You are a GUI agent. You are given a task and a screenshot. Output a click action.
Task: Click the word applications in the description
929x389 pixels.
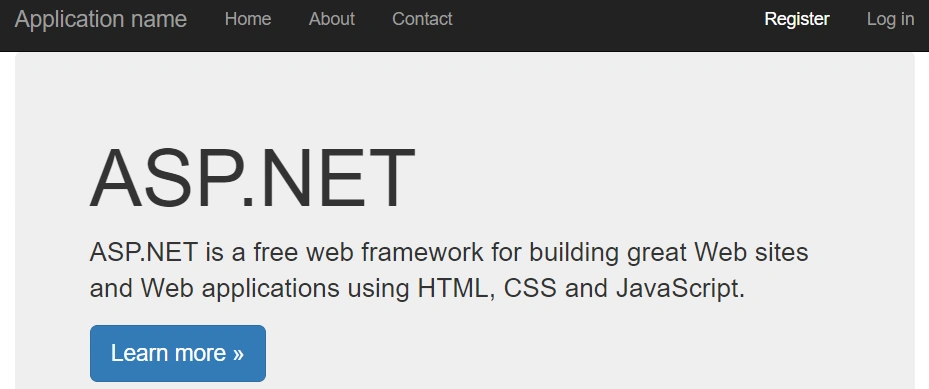coord(271,289)
